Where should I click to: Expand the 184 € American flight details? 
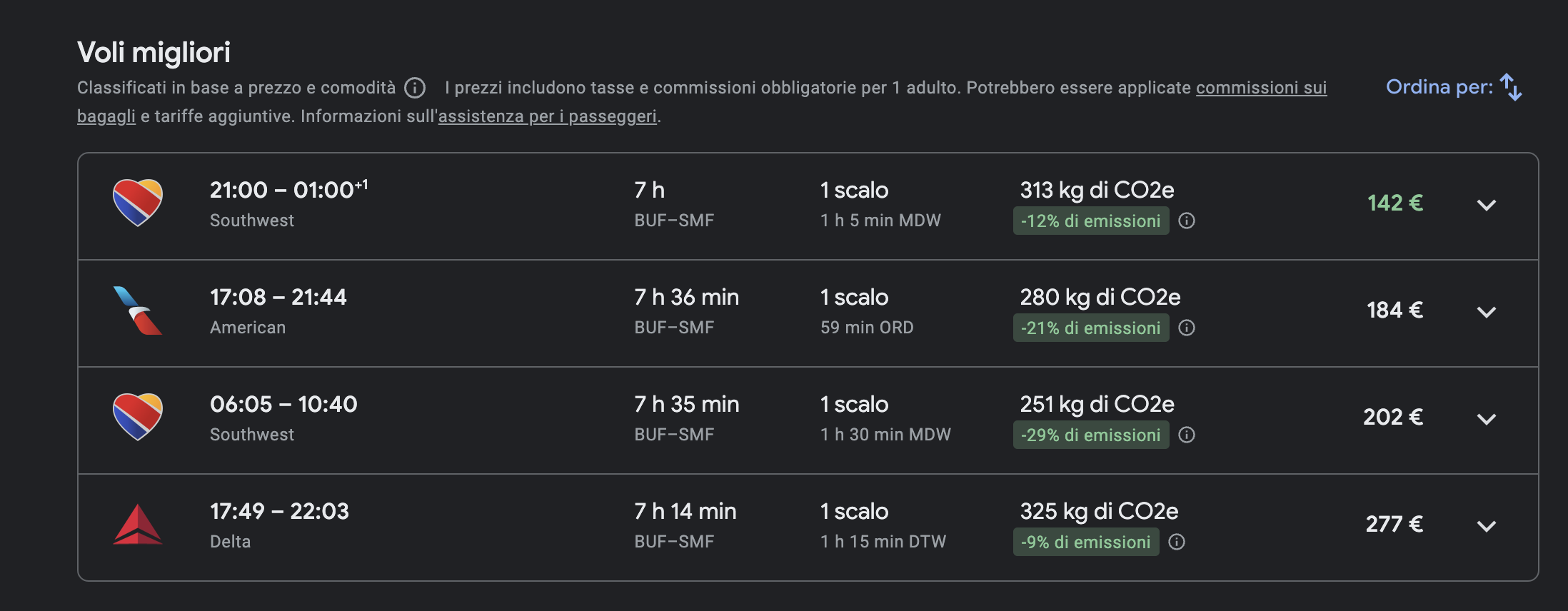point(1487,313)
